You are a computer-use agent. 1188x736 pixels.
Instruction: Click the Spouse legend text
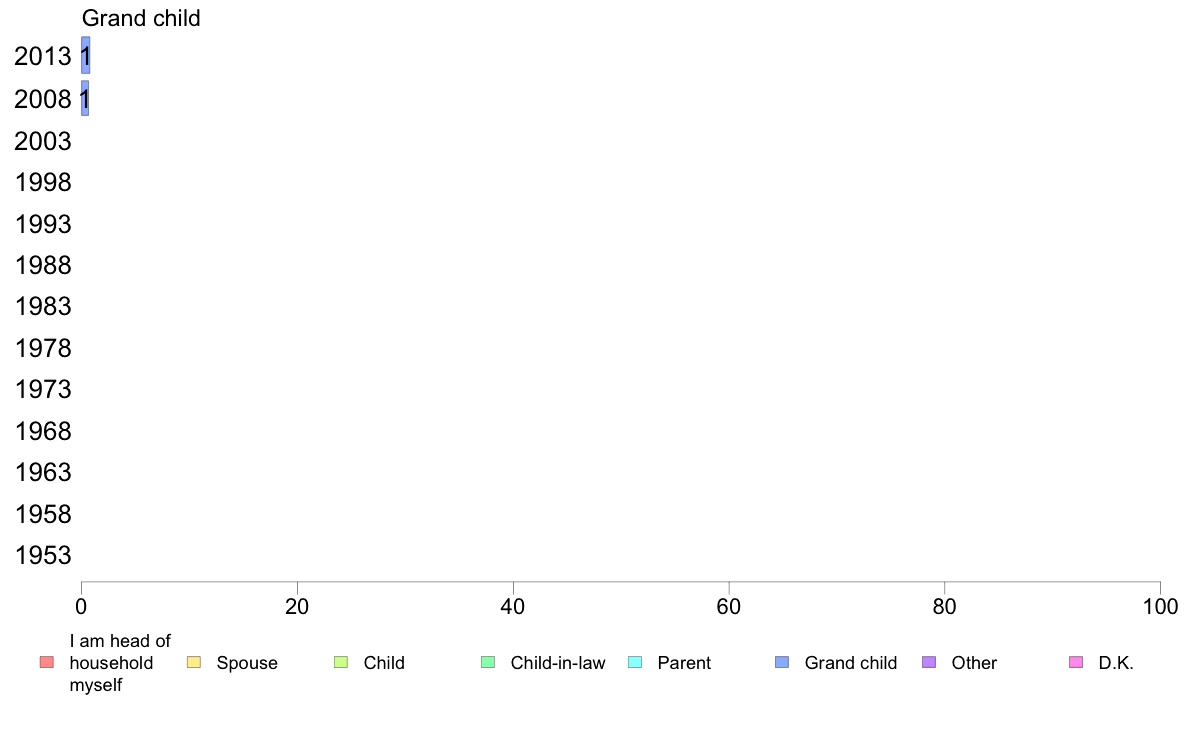pos(247,662)
